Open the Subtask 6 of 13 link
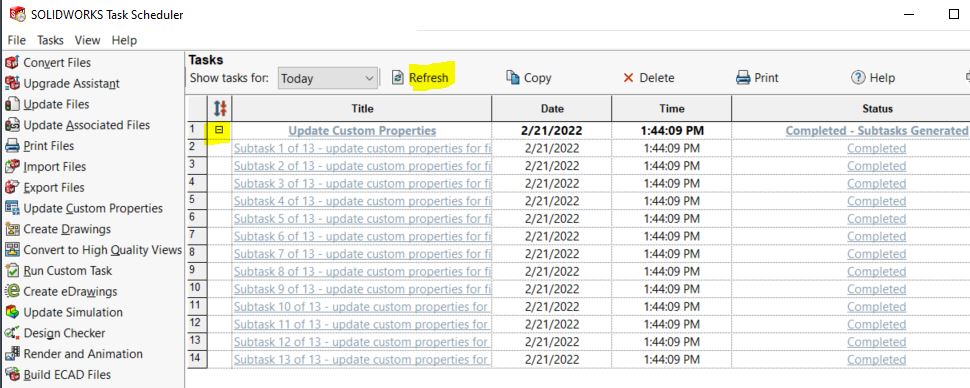Viewport: 970px width, 388px height. coord(363,236)
